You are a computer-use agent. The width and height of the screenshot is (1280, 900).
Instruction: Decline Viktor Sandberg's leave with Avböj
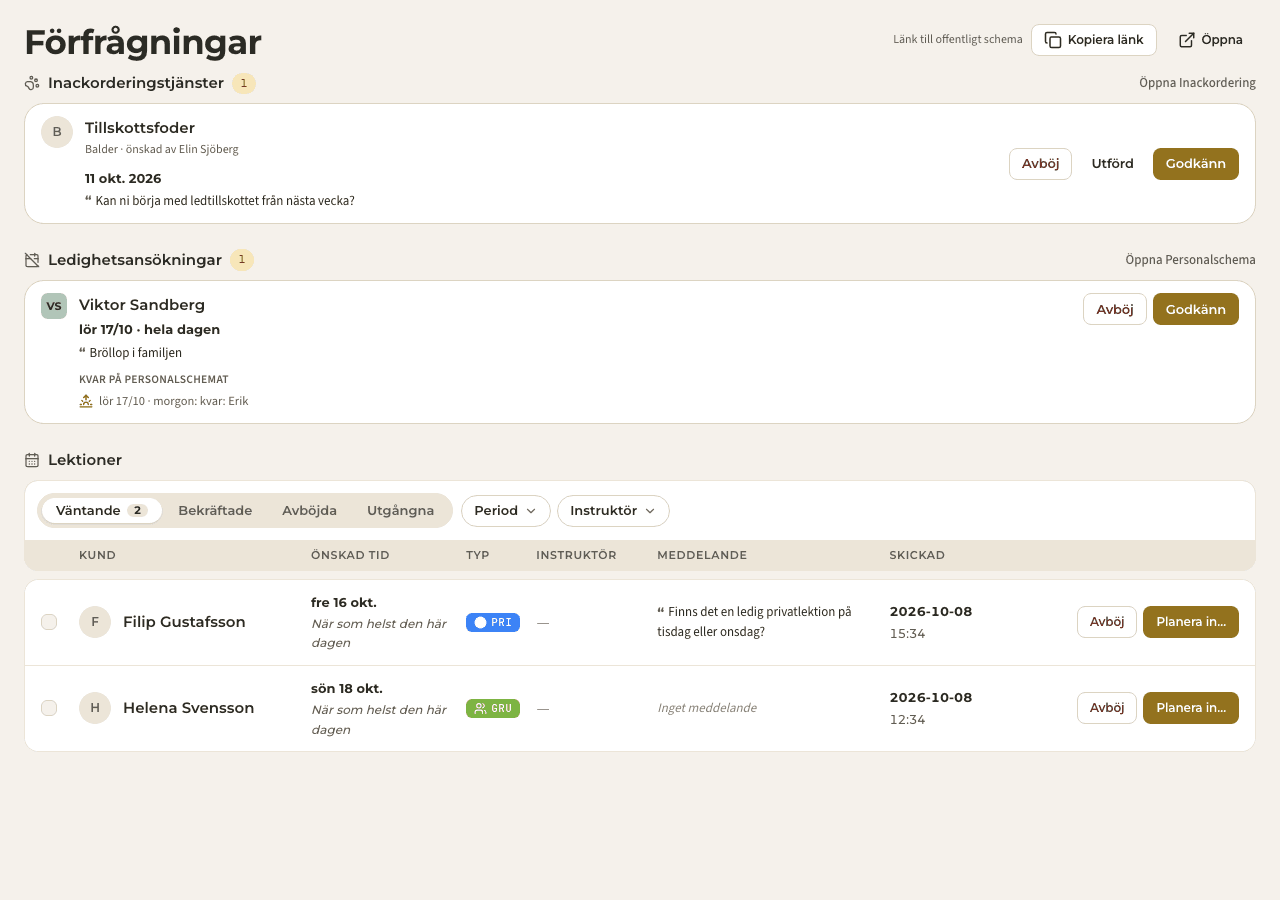(x=1115, y=309)
